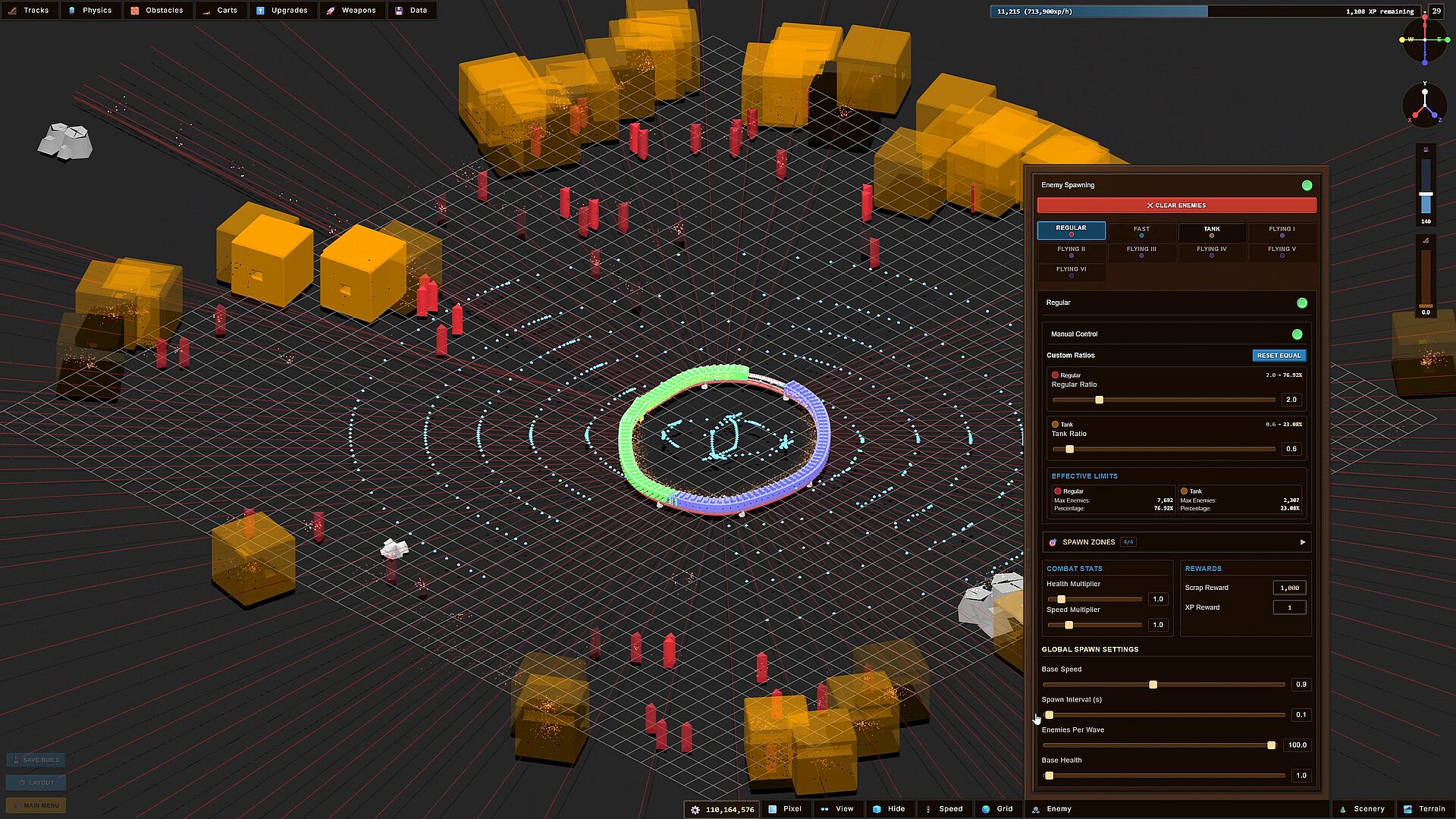Image resolution: width=1456 pixels, height=819 pixels.
Task: Open the Tracks menu icon
Action: pyautogui.click(x=13, y=11)
